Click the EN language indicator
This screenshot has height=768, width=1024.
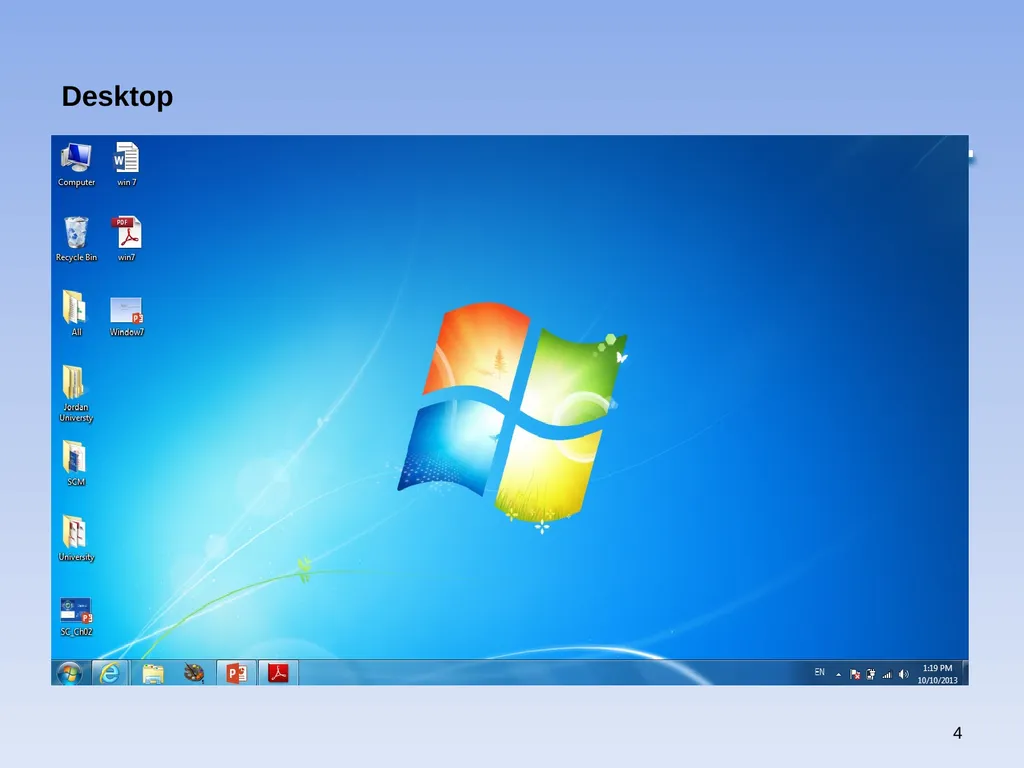pos(820,672)
